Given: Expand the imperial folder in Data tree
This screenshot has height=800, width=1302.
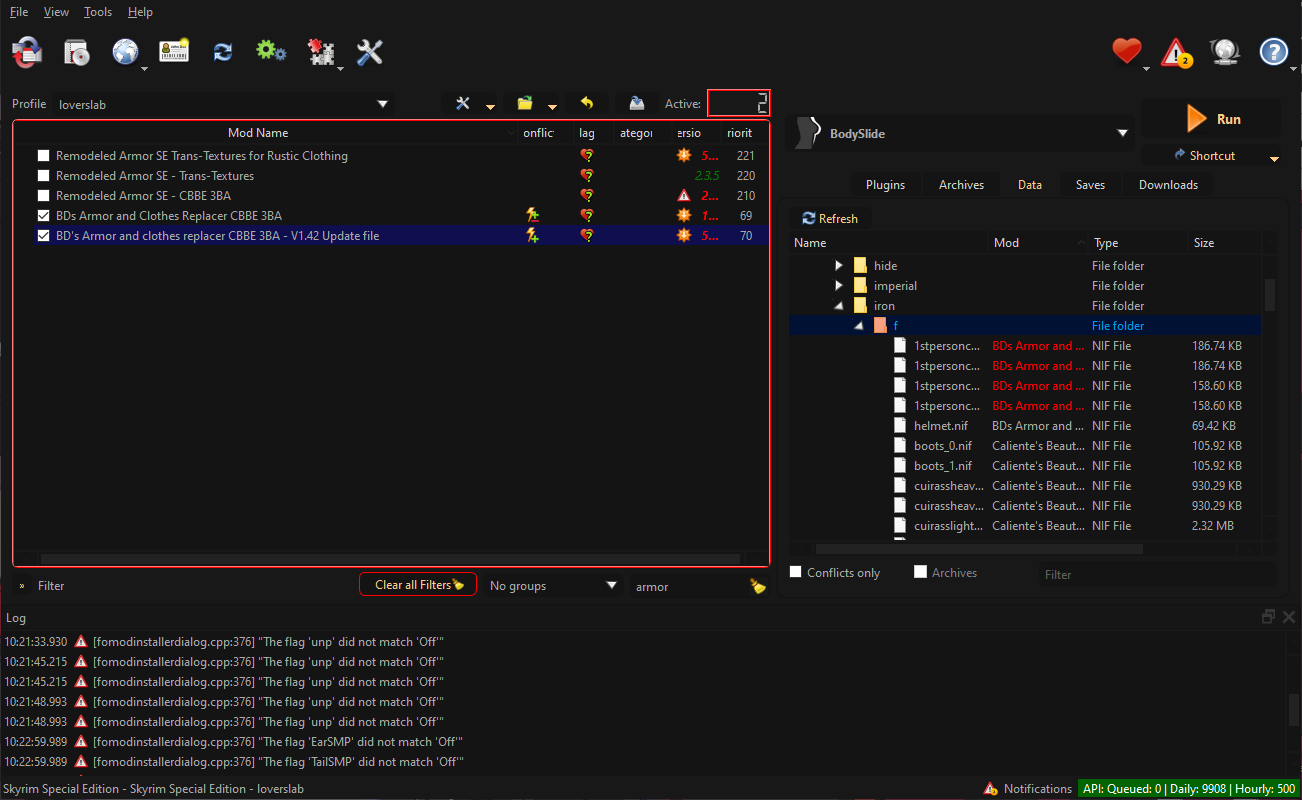Looking at the screenshot, I should click(x=839, y=286).
